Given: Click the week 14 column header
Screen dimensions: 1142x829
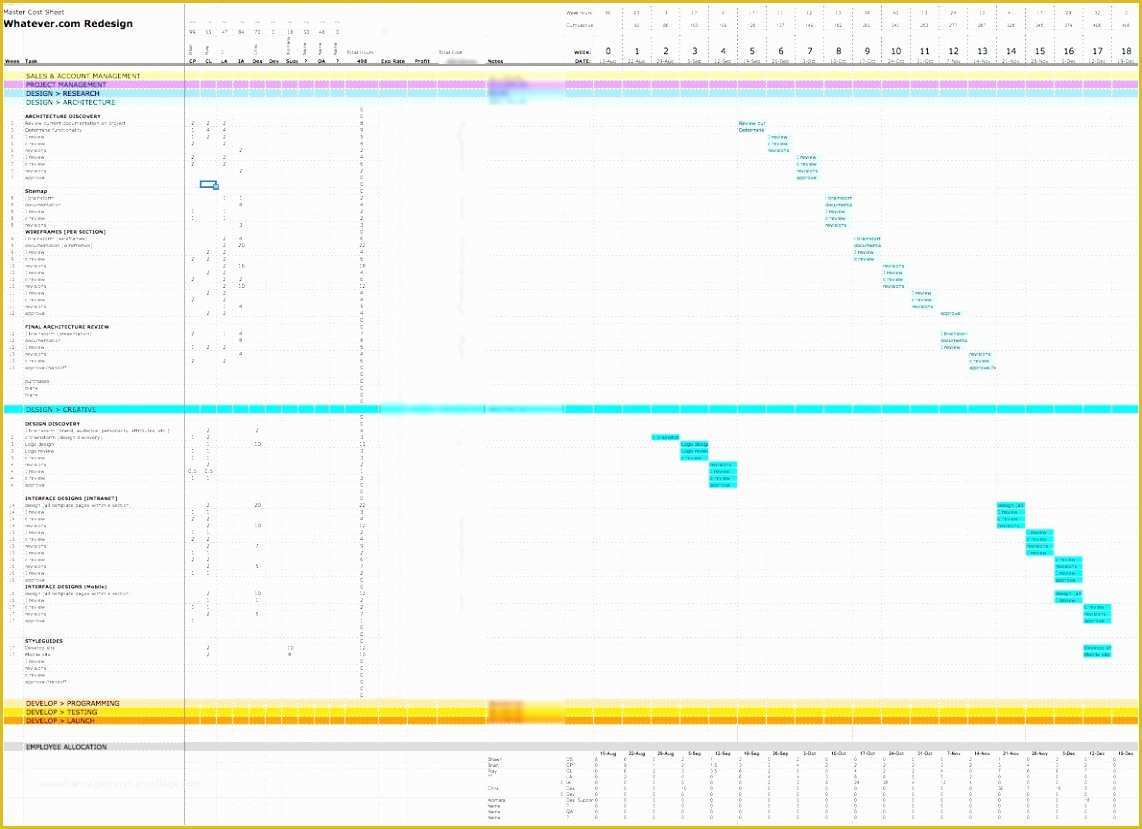Looking at the screenshot, I should pos(1011,51).
